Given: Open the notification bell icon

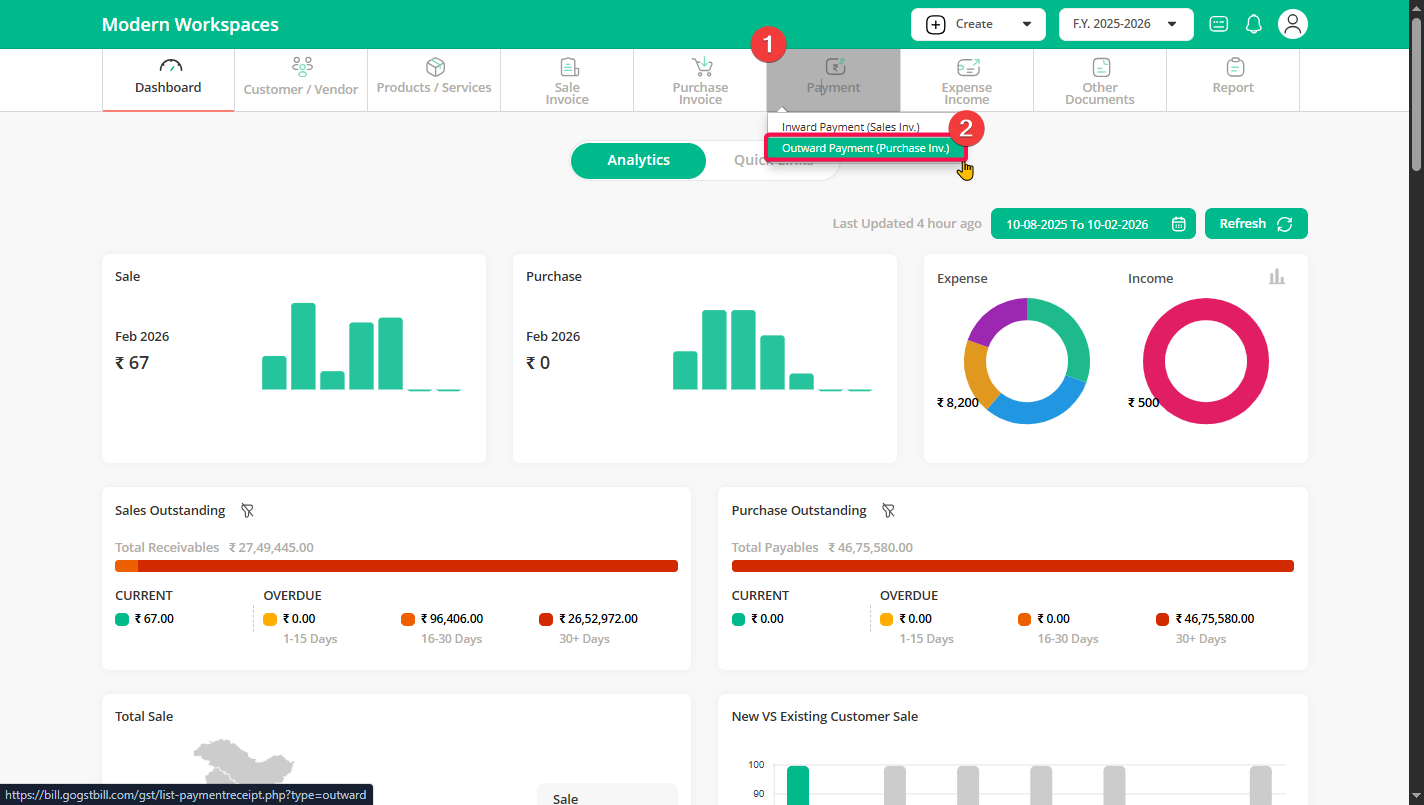Looking at the screenshot, I should [1253, 24].
